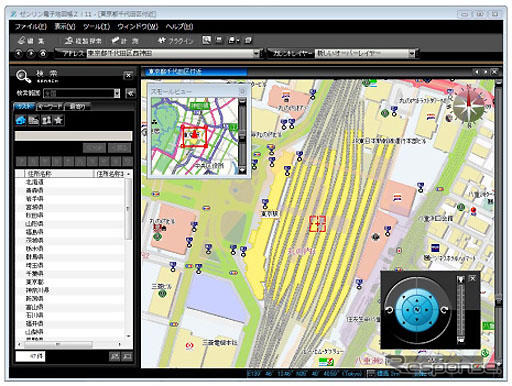Open the ファイル menu
The image size is (512, 386).
click(x=31, y=27)
